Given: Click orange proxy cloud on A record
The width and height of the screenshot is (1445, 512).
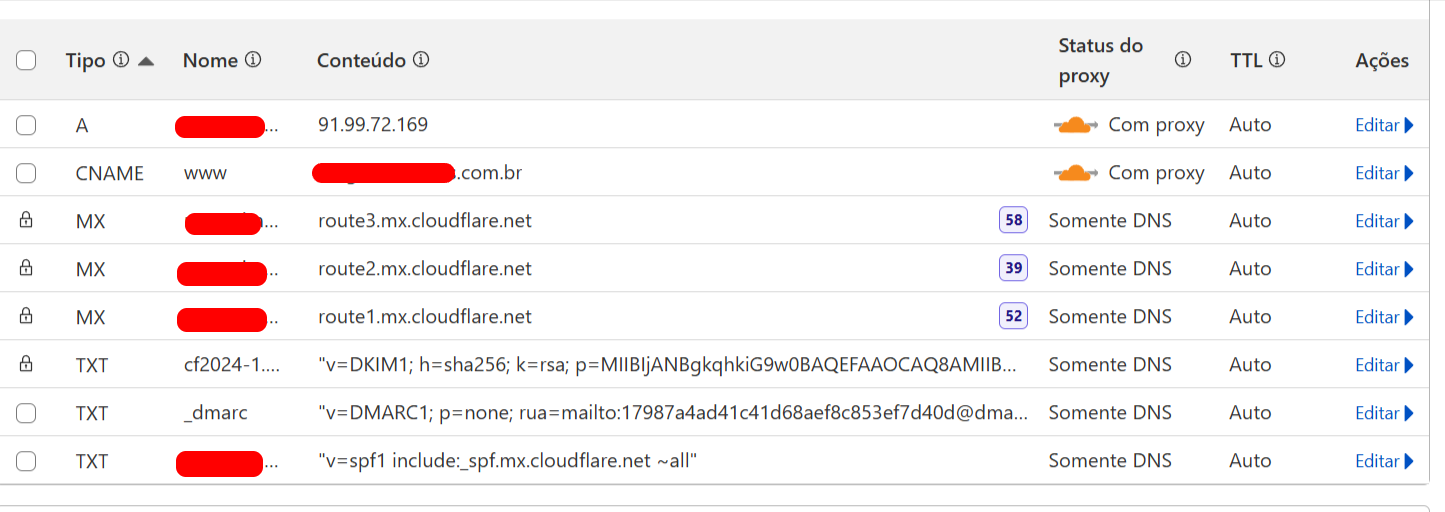Looking at the screenshot, I should coord(1075,125).
